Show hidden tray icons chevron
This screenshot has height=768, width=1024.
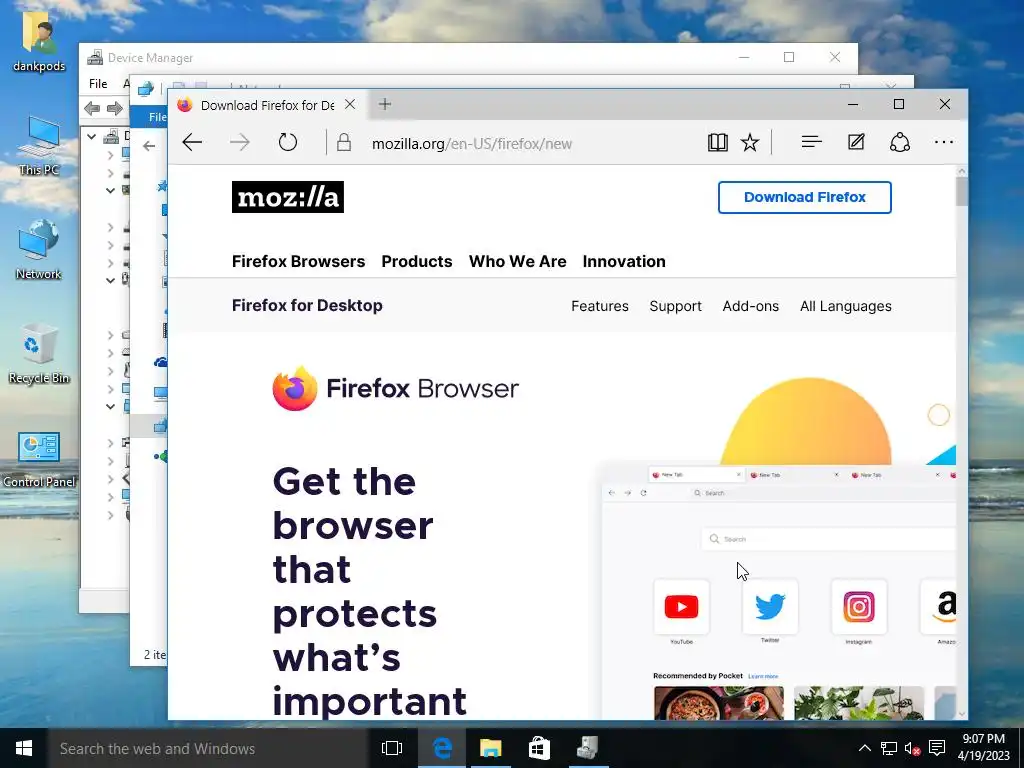[x=865, y=748]
